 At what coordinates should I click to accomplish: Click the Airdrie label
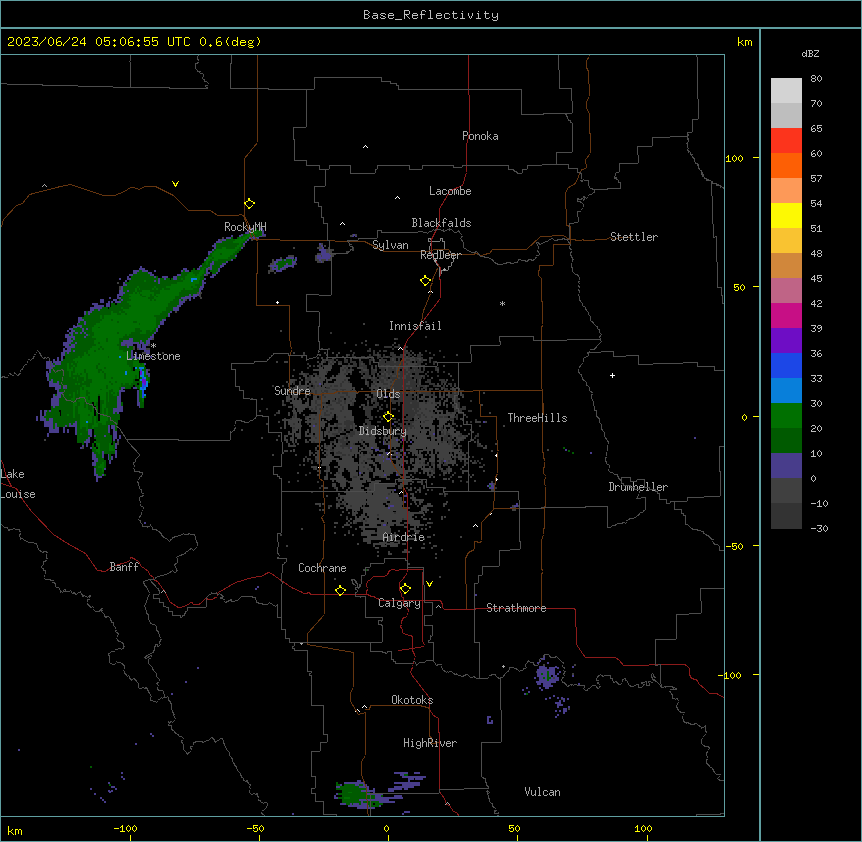pos(404,537)
